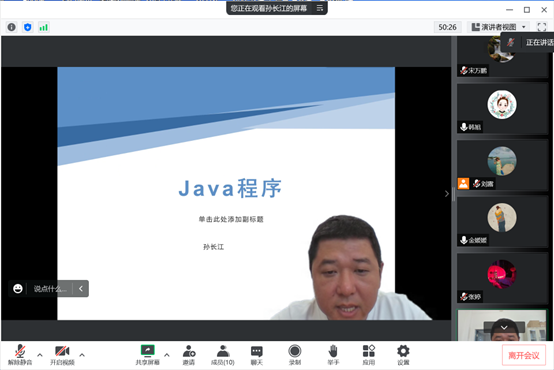The height and width of the screenshot is (370, 554).
Task: Raise hand using the hand icon
Action: click(333, 355)
